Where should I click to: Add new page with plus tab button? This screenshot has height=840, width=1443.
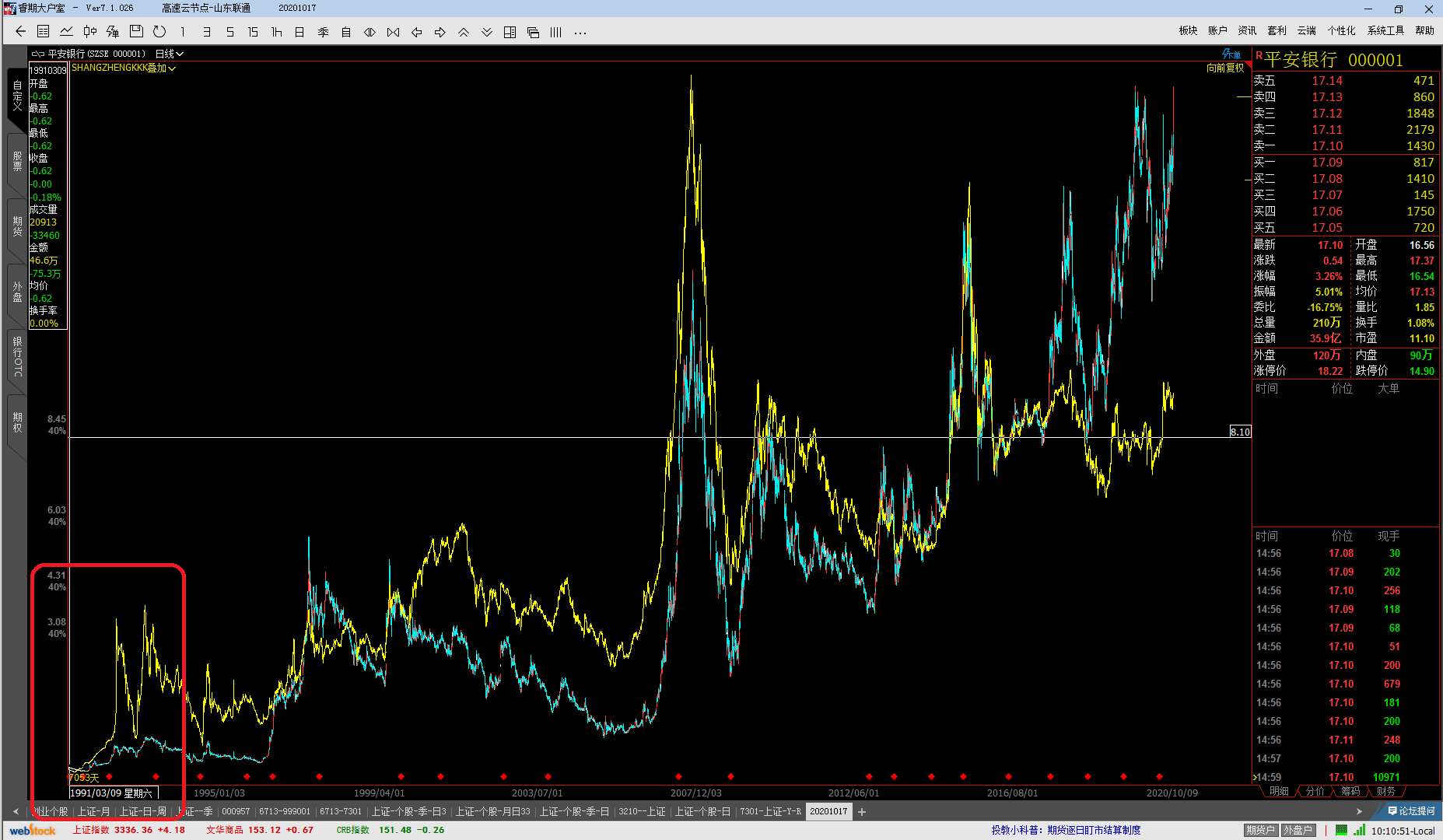(x=862, y=811)
